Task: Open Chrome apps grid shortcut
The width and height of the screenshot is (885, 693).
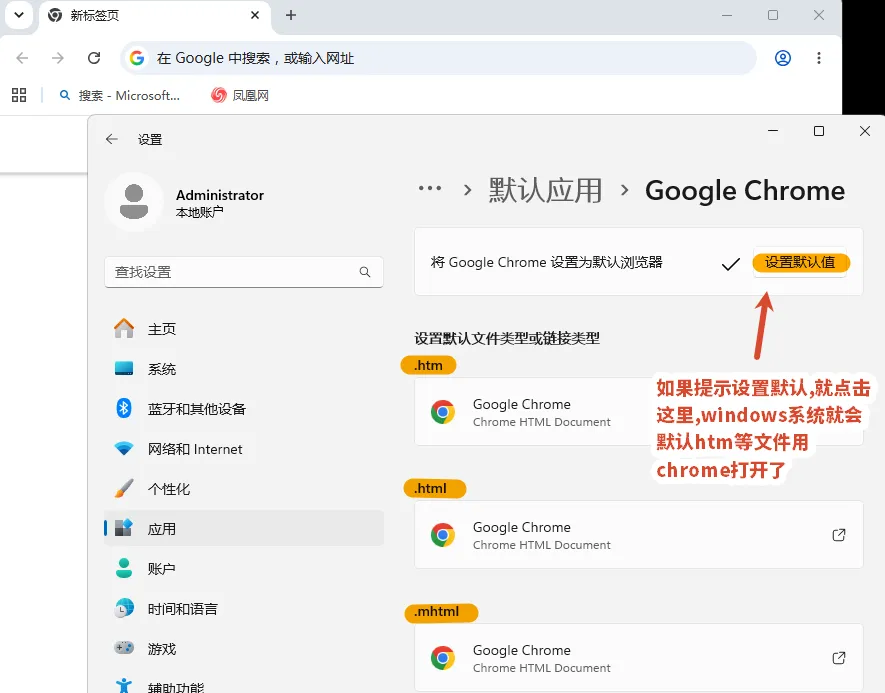Action: pos(19,95)
